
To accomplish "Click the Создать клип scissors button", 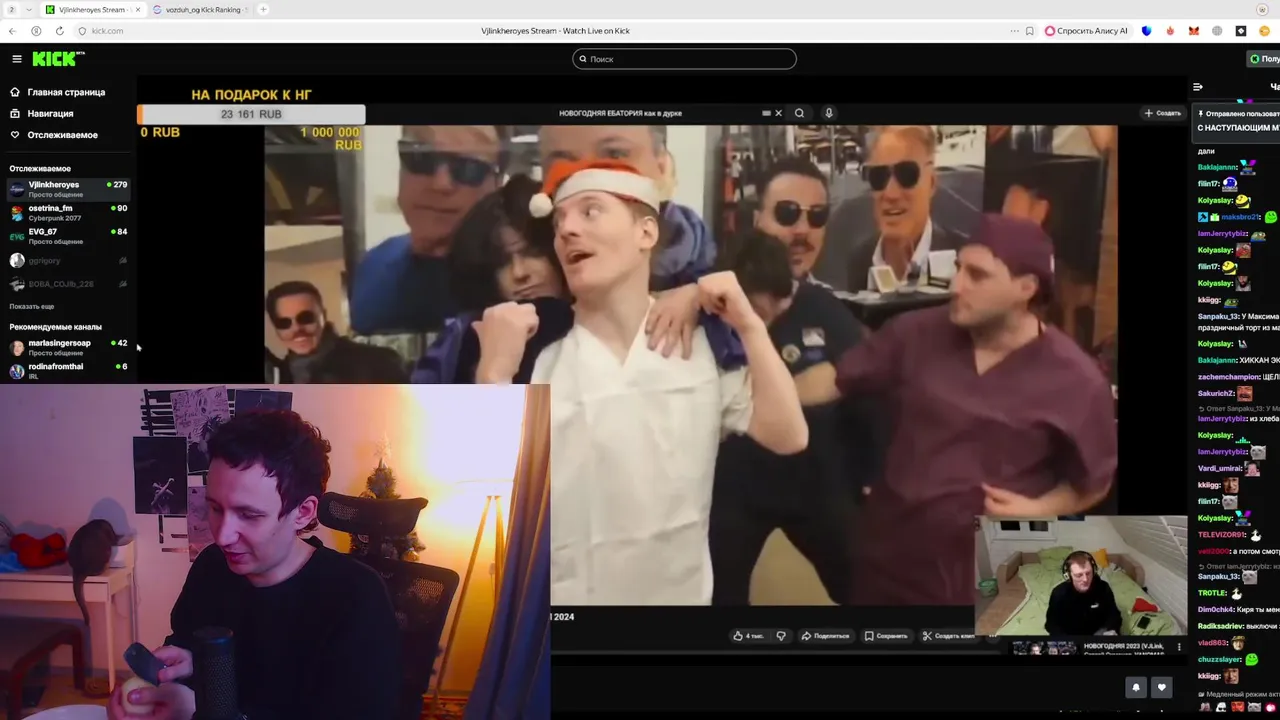I will tap(948, 636).
